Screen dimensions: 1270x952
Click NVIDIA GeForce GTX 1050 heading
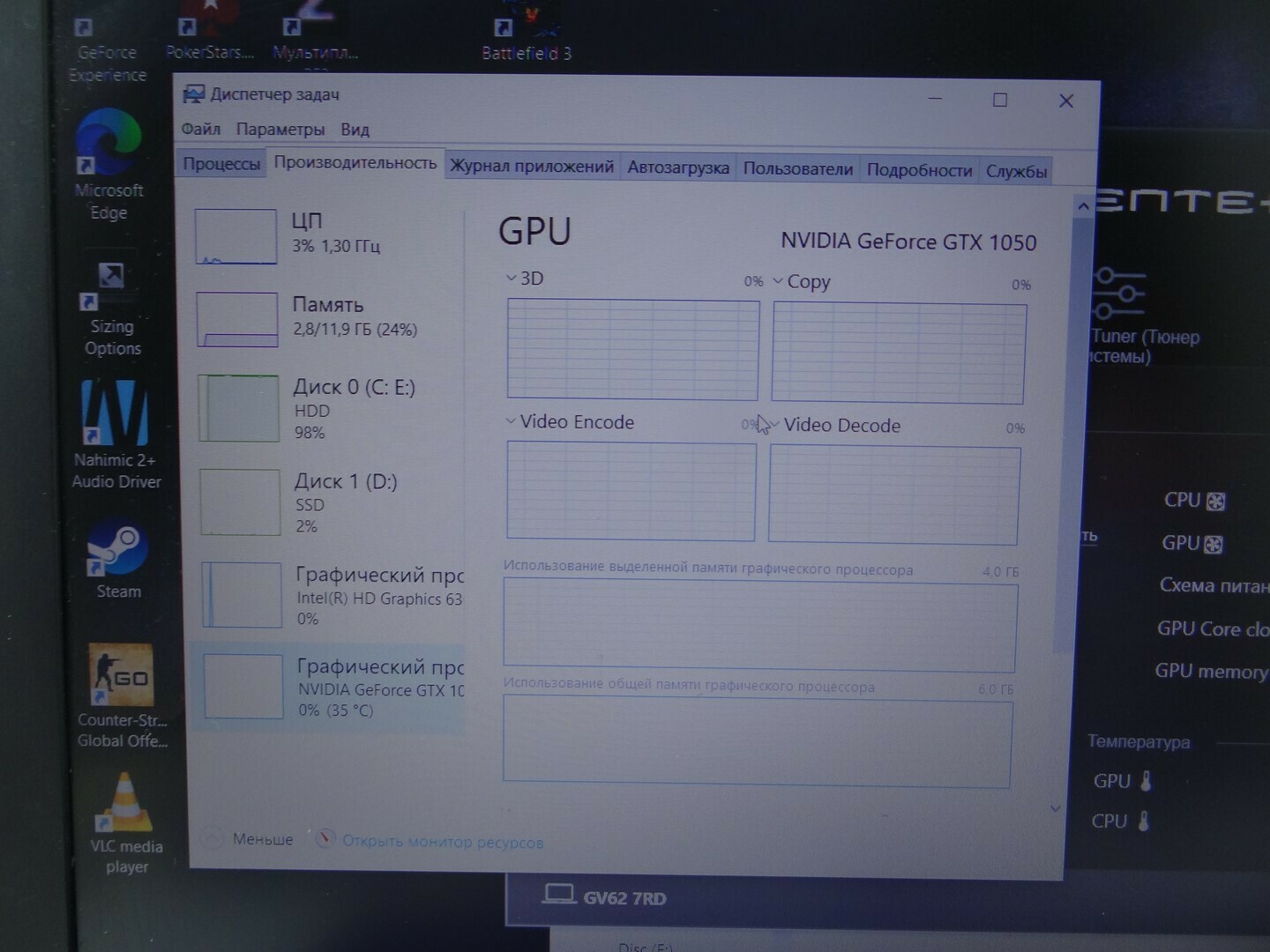908,242
